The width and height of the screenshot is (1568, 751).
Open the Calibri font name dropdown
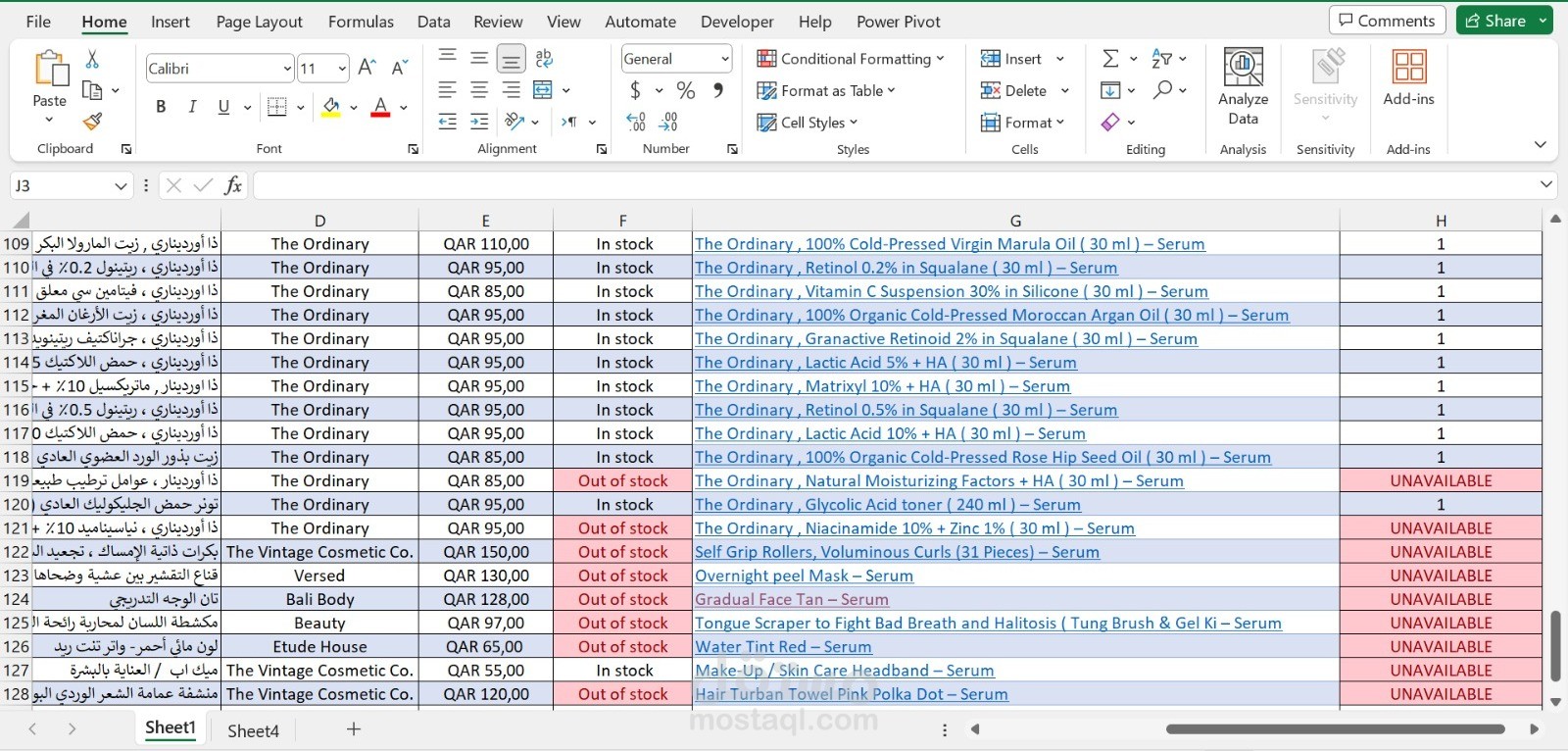coord(287,69)
